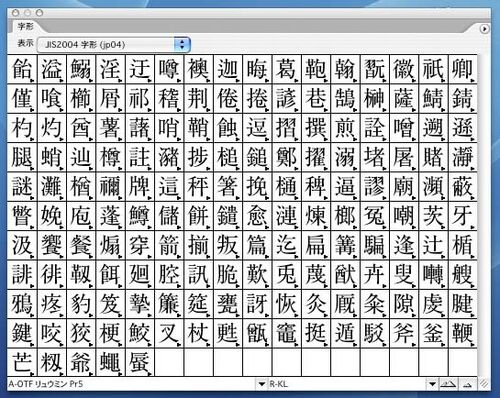Select the 迂 glyph cell
The height and width of the screenshot is (398, 500).
140,69
